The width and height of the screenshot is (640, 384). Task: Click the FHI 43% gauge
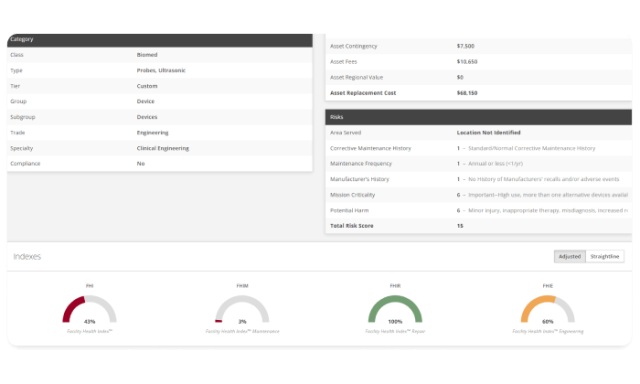(x=89, y=310)
